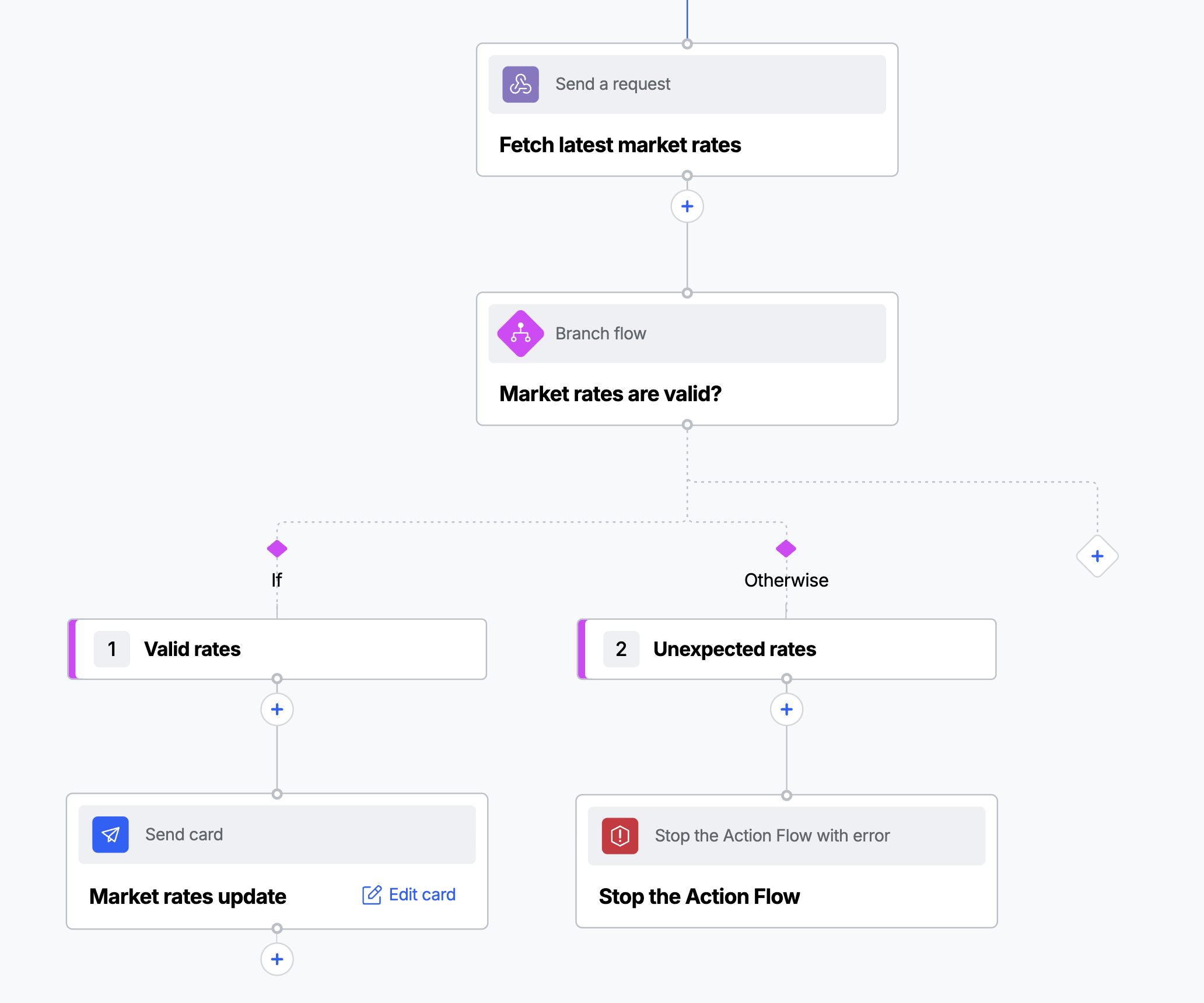Click the blue Send card paper plane icon

(110, 834)
